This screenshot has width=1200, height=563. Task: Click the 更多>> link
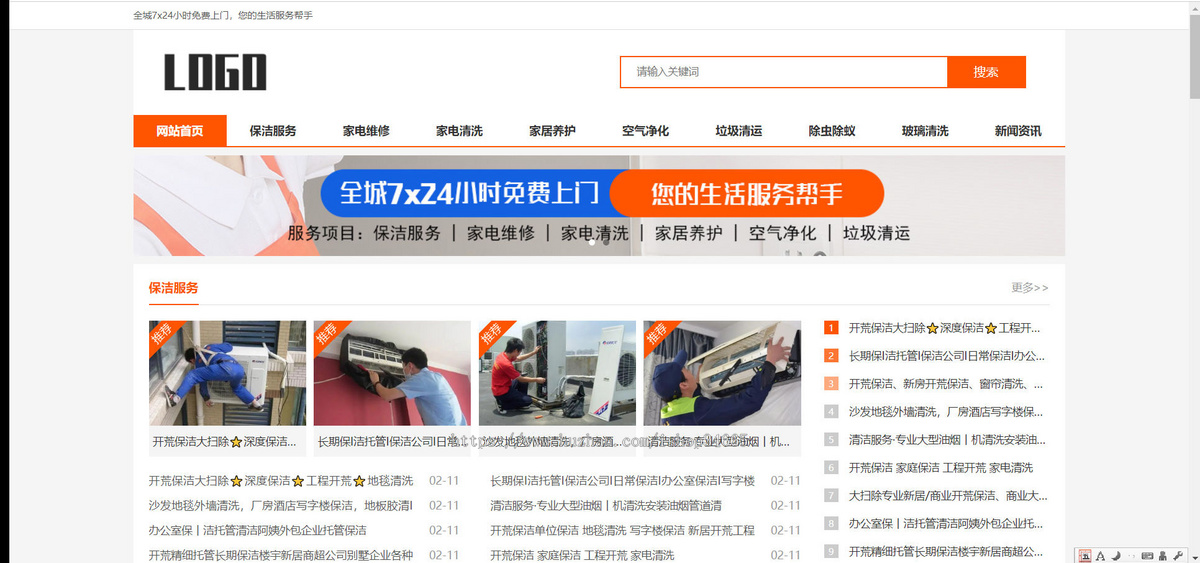coord(1030,288)
